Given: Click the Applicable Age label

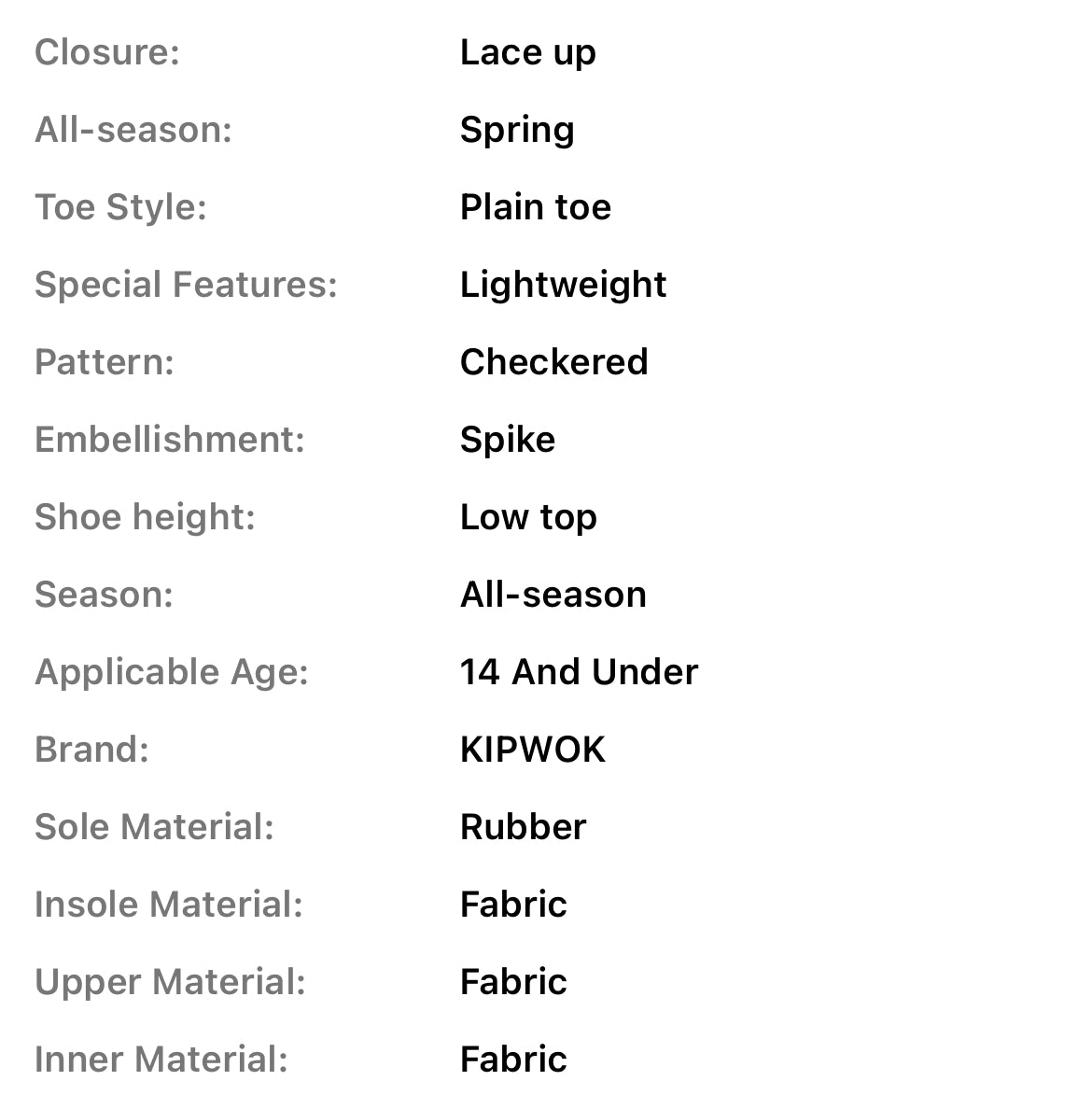Looking at the screenshot, I should (x=172, y=672).
